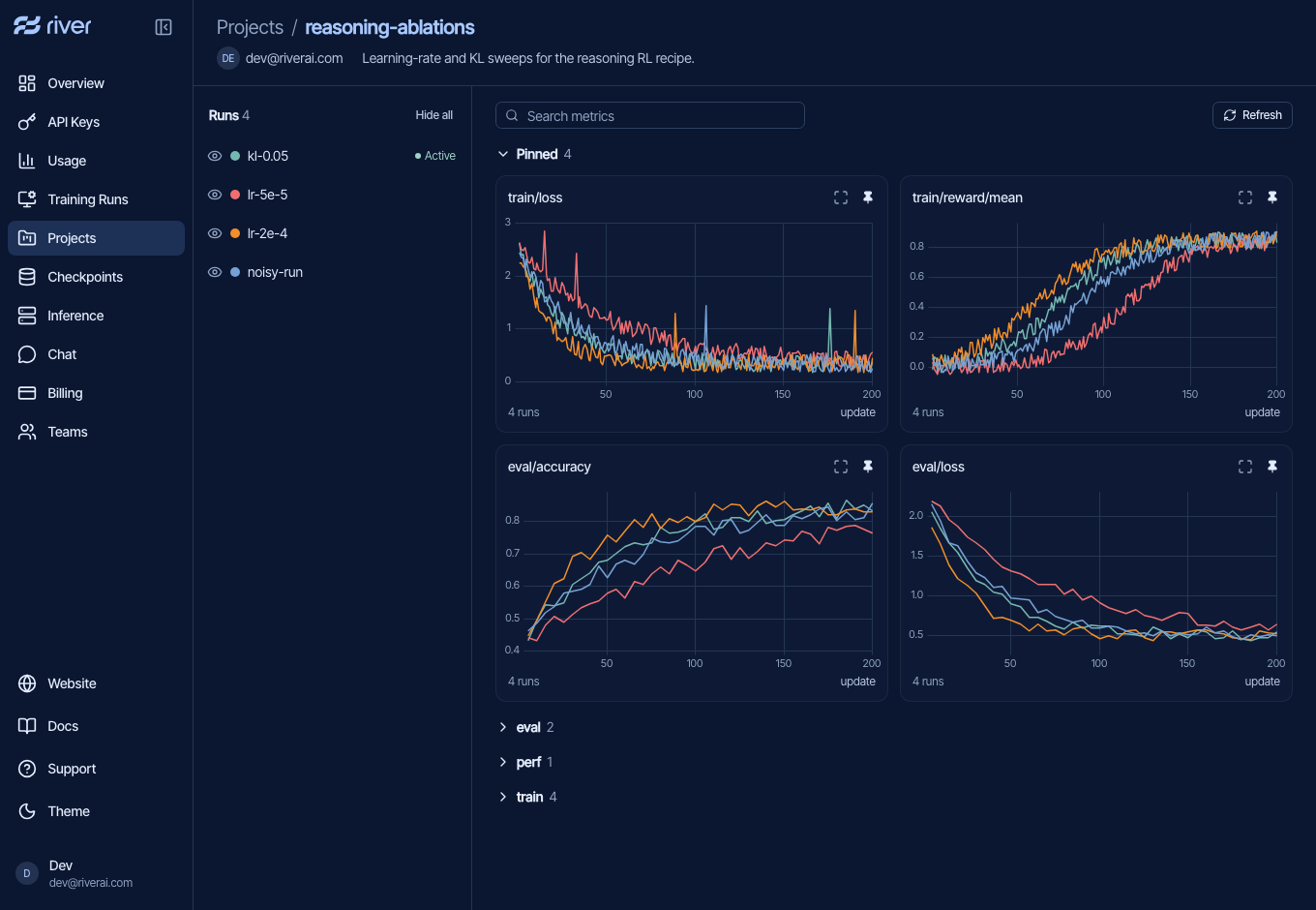Go to the Inference page
This screenshot has height=910, width=1316.
point(96,316)
